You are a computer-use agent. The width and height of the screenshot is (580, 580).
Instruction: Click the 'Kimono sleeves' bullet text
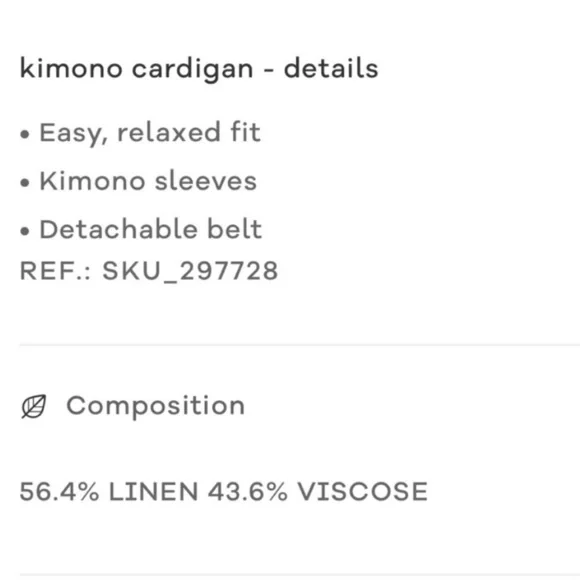click(x=148, y=181)
